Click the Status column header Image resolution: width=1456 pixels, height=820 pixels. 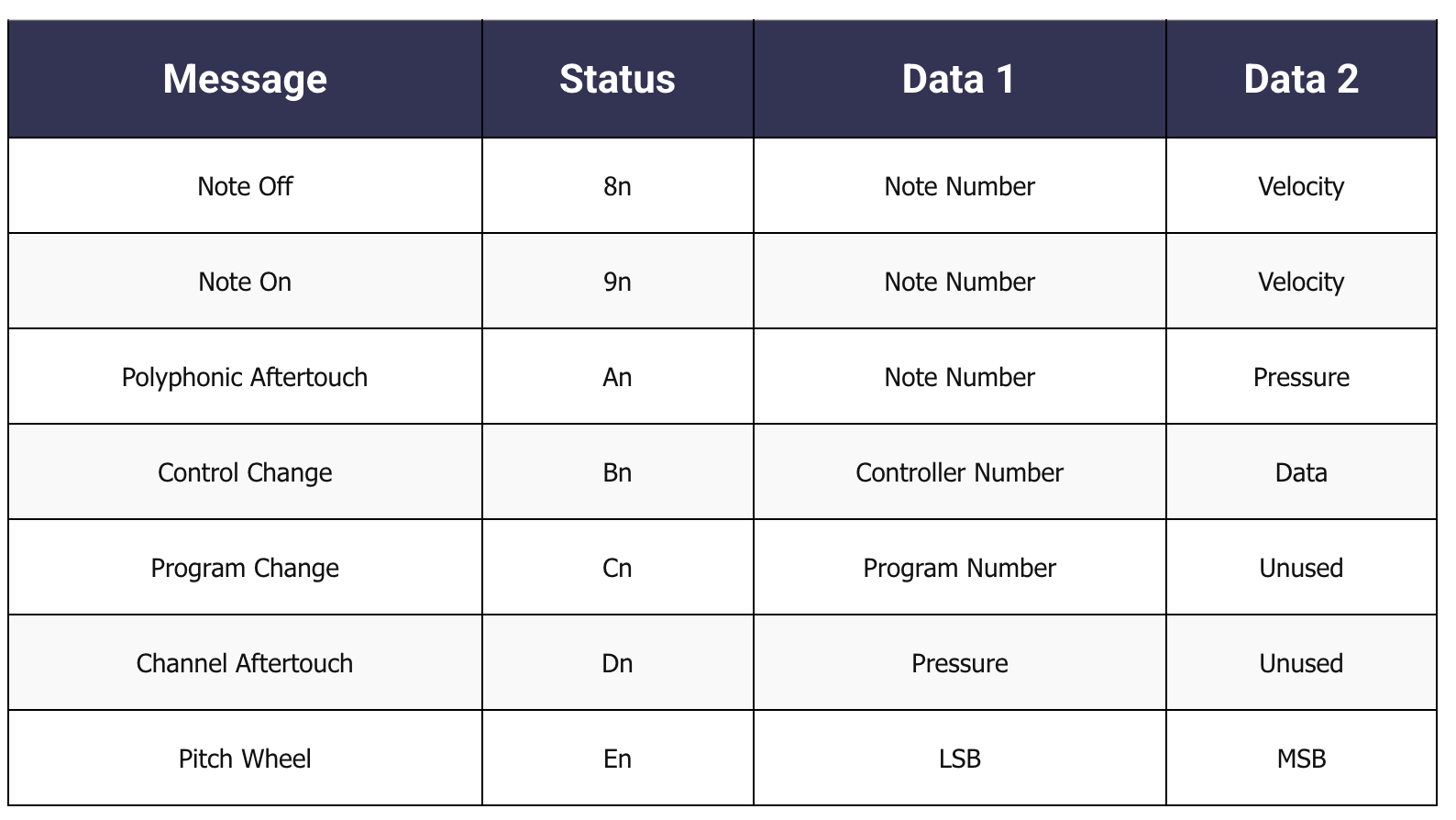click(x=618, y=79)
